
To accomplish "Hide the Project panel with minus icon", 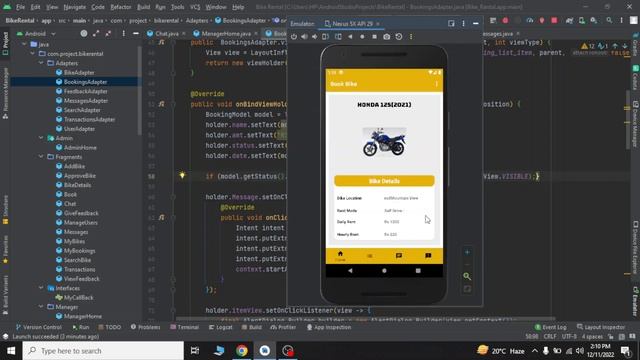I will tap(136, 33).
